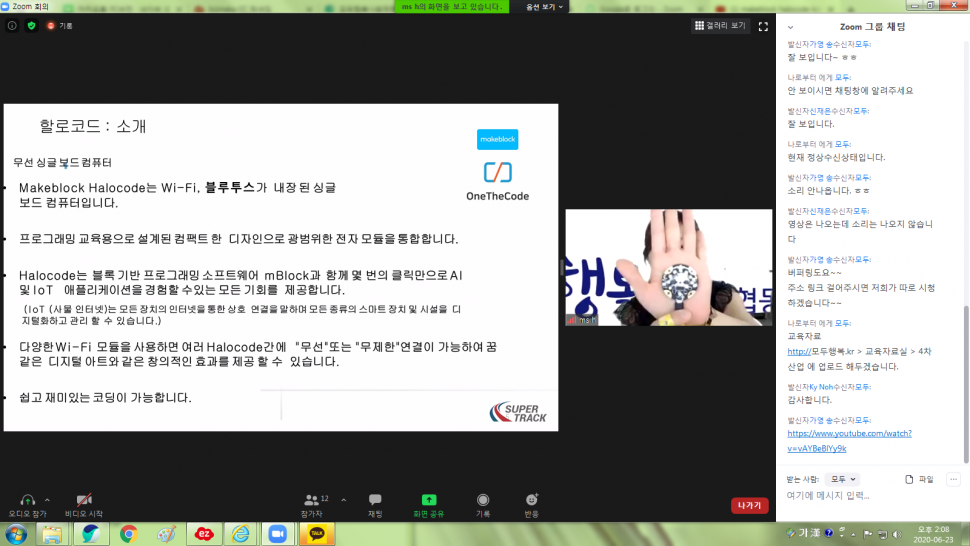The image size is (970, 546).
Task: Click blue help icon in tray
Action: [829, 533]
